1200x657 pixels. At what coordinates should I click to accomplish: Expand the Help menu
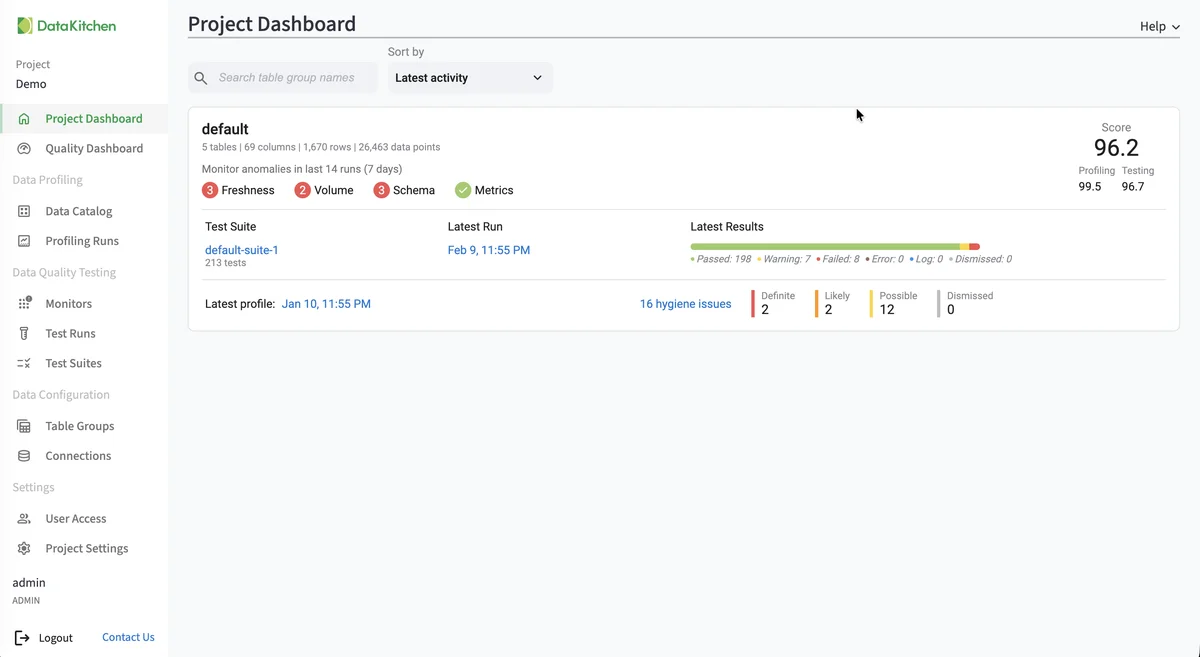1157,26
